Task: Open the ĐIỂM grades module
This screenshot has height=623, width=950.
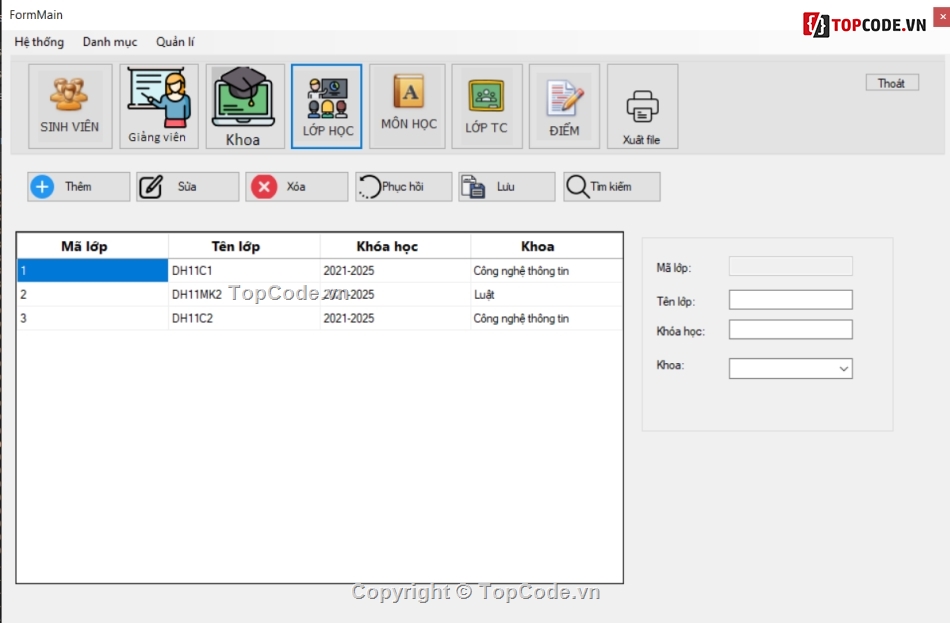Action: click(x=564, y=107)
